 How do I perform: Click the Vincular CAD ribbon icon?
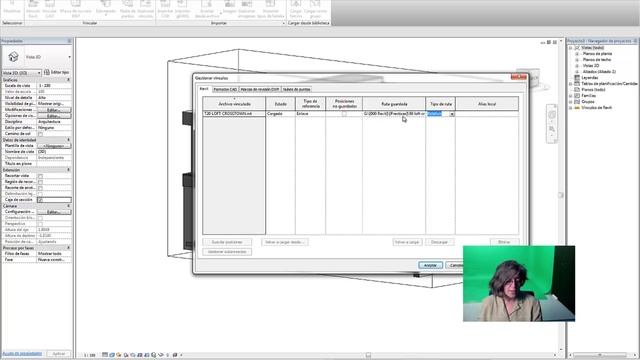[49, 9]
